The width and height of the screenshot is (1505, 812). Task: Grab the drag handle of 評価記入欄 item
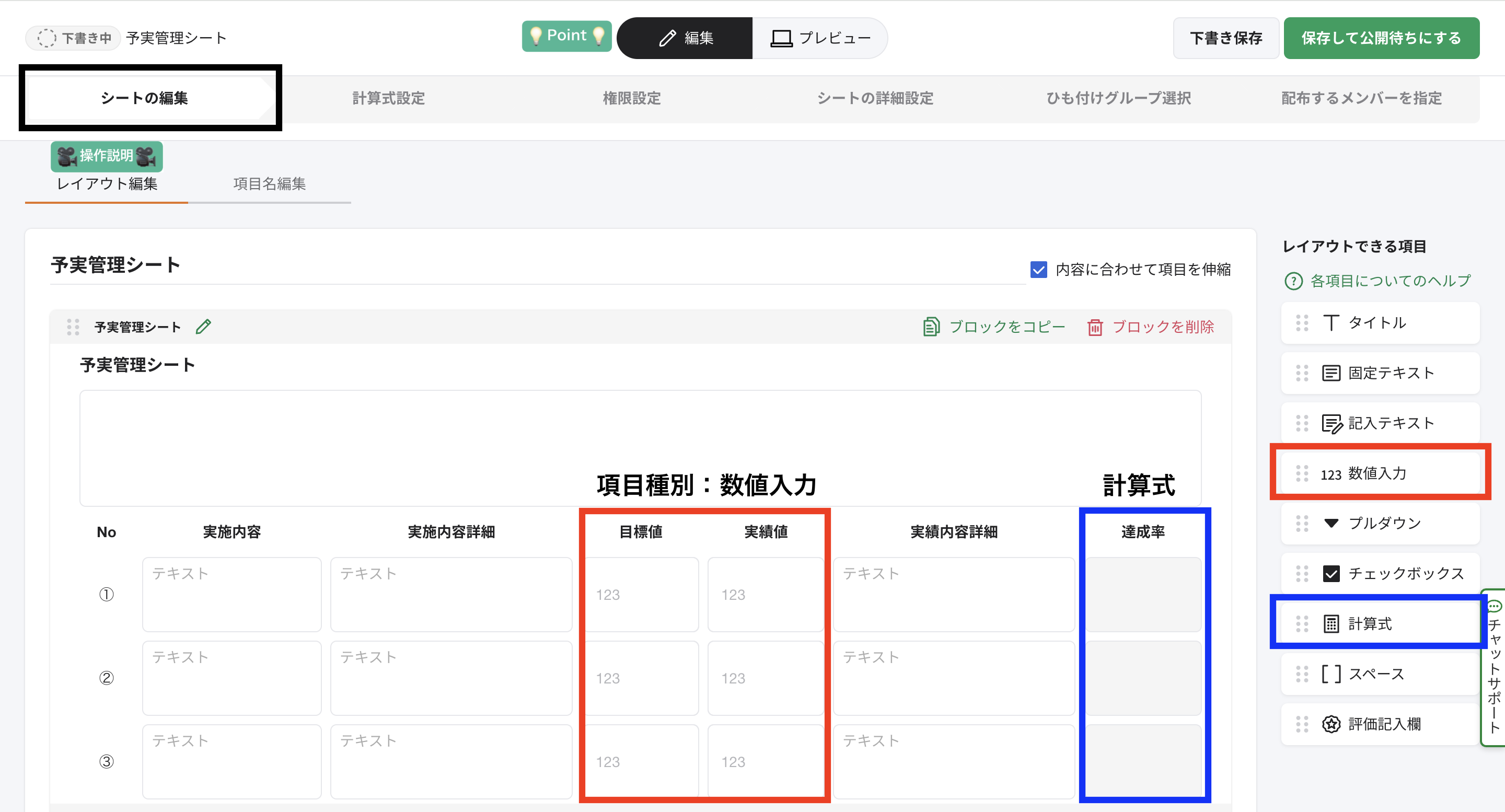click(x=1302, y=724)
